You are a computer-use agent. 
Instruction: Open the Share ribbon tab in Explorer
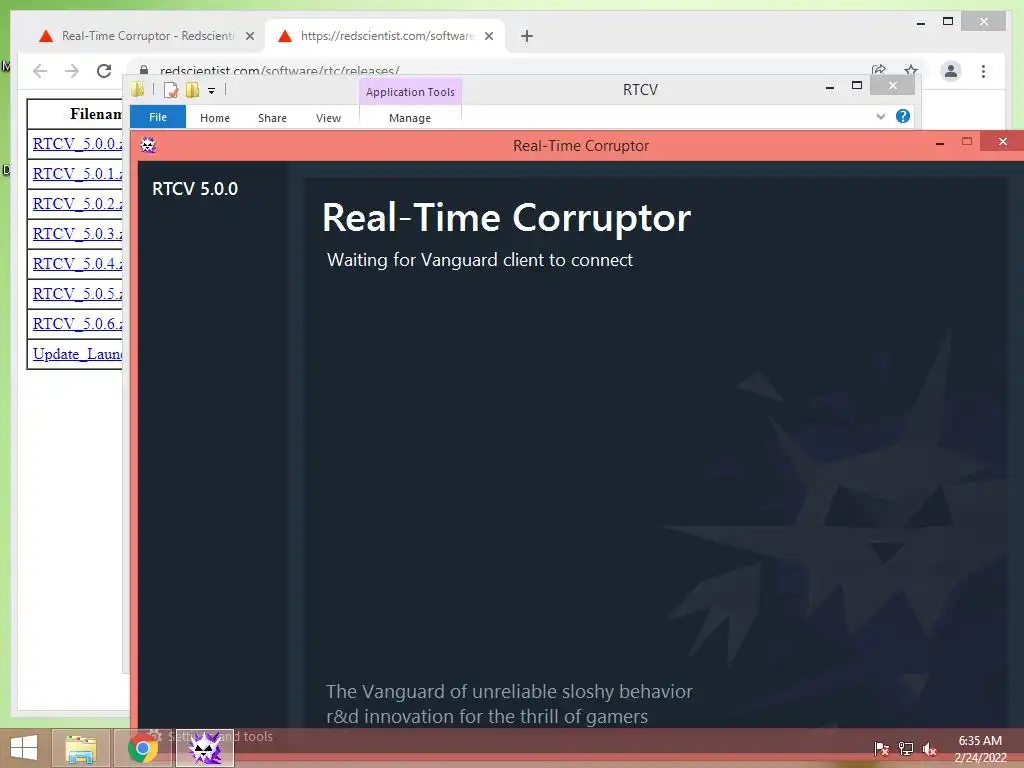point(272,118)
